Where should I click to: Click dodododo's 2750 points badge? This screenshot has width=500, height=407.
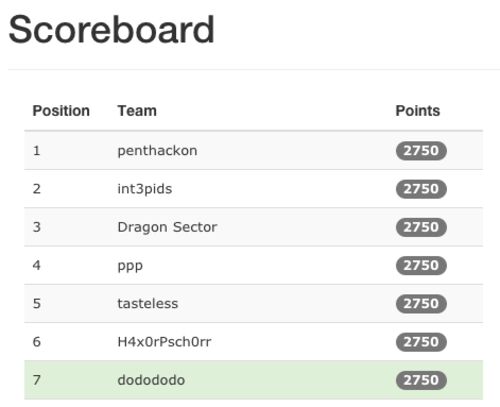pyautogui.click(x=421, y=380)
